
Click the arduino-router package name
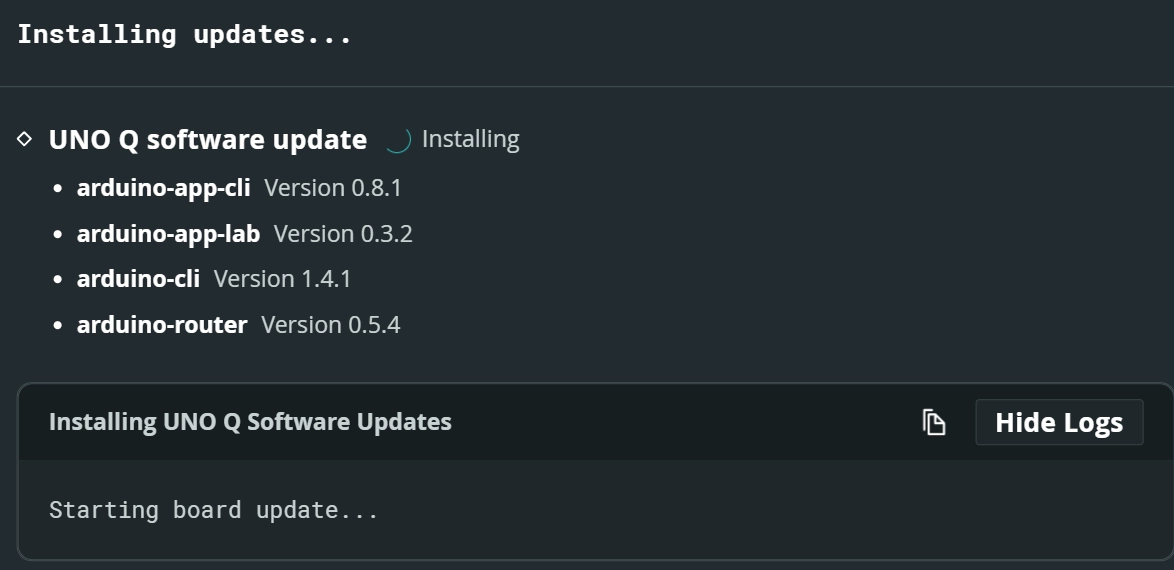click(162, 324)
